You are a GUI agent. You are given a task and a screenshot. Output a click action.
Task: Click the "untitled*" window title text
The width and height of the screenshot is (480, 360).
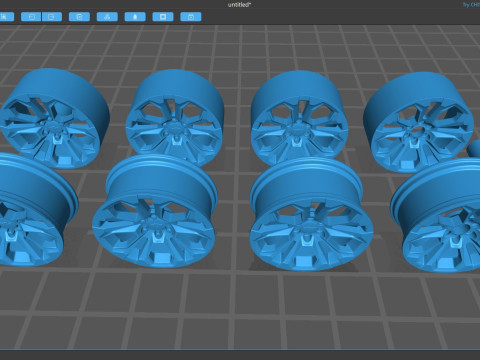[239, 5]
